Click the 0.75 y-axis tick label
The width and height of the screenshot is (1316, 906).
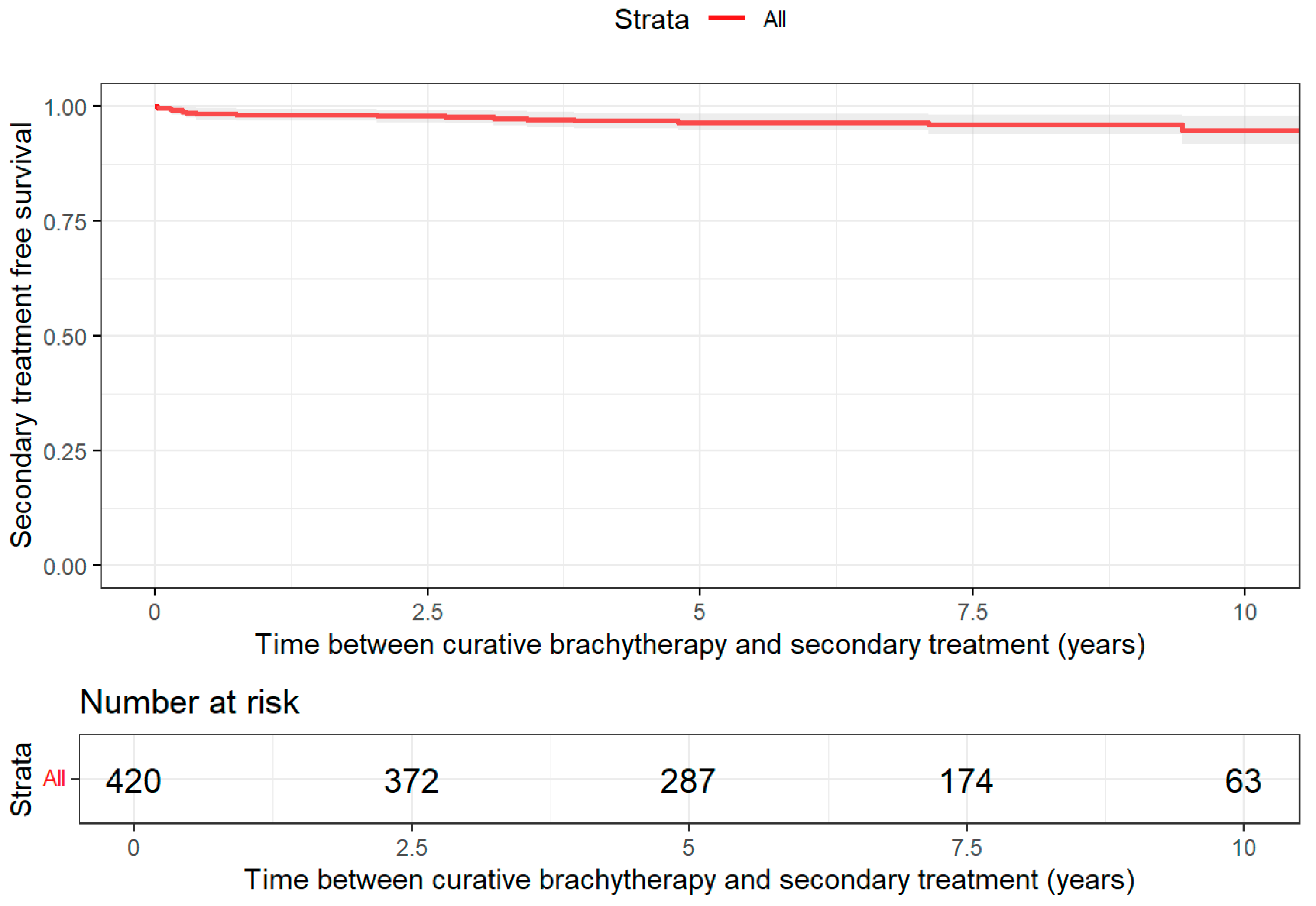pos(65,222)
